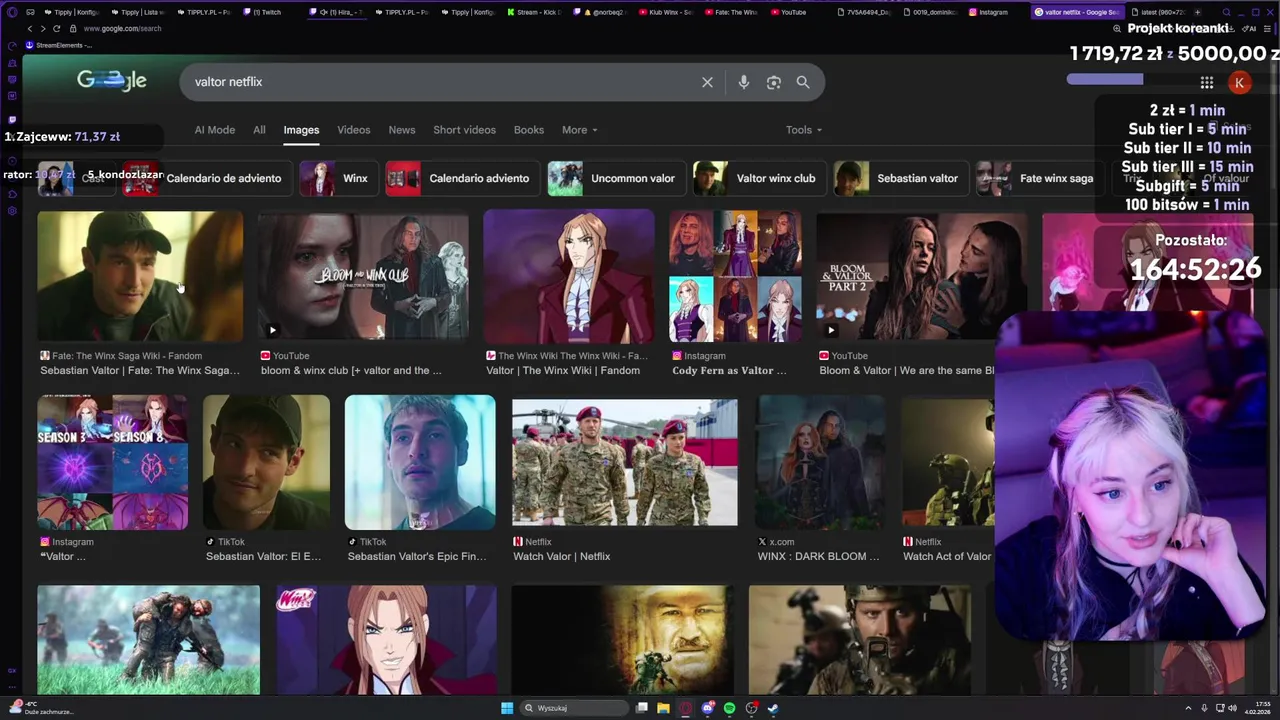Open the Sebastian Valtor: El E... TikTok image
Image resolution: width=1280 pixels, height=720 pixels.
266,462
